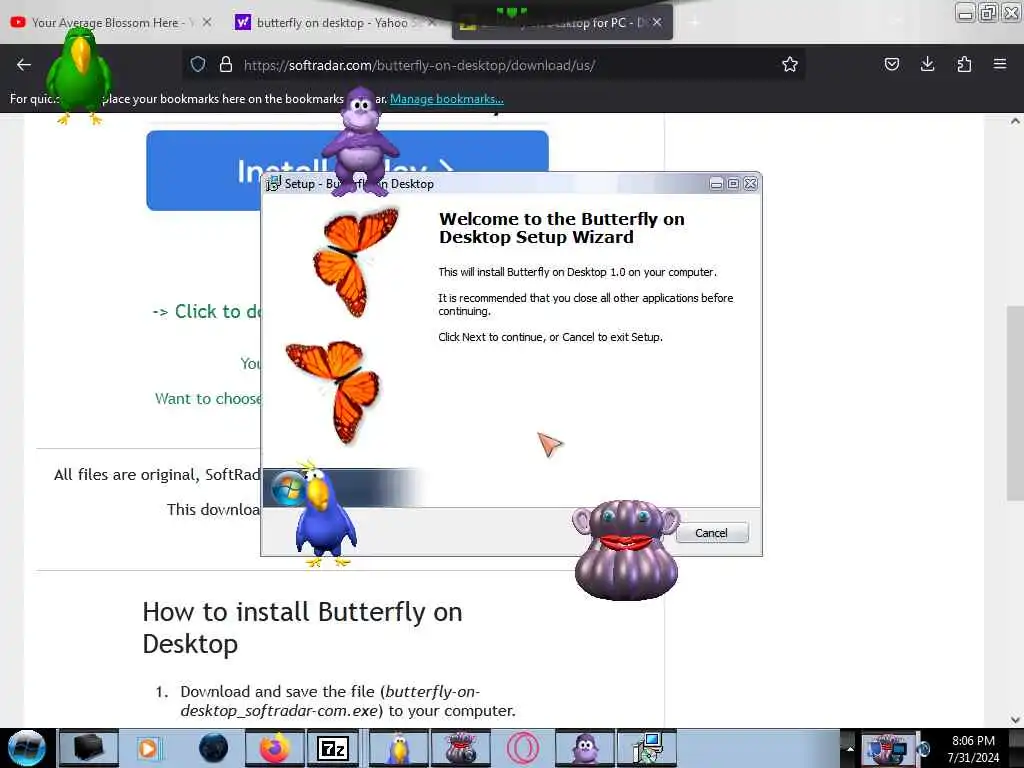Click the purple blob character with red lips
1024x768 pixels.
point(626,550)
